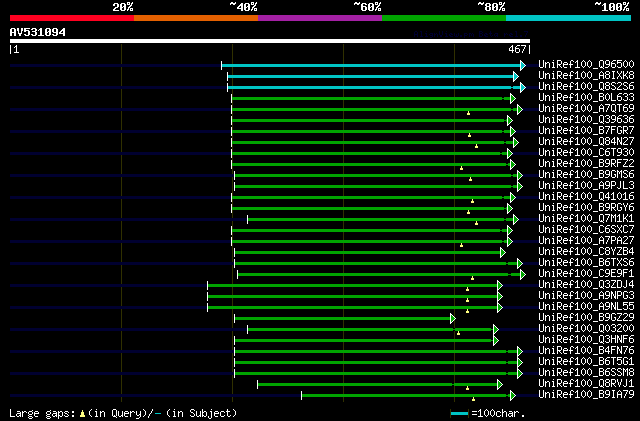640x421 pixels.
Task: Choose the UniRef100_Q7M1K1 subject name
Action: (x=586, y=219)
